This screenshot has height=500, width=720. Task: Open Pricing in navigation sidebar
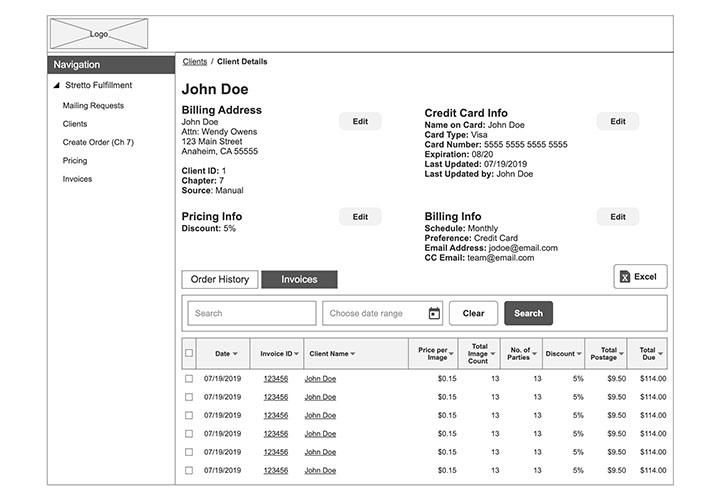(75, 161)
